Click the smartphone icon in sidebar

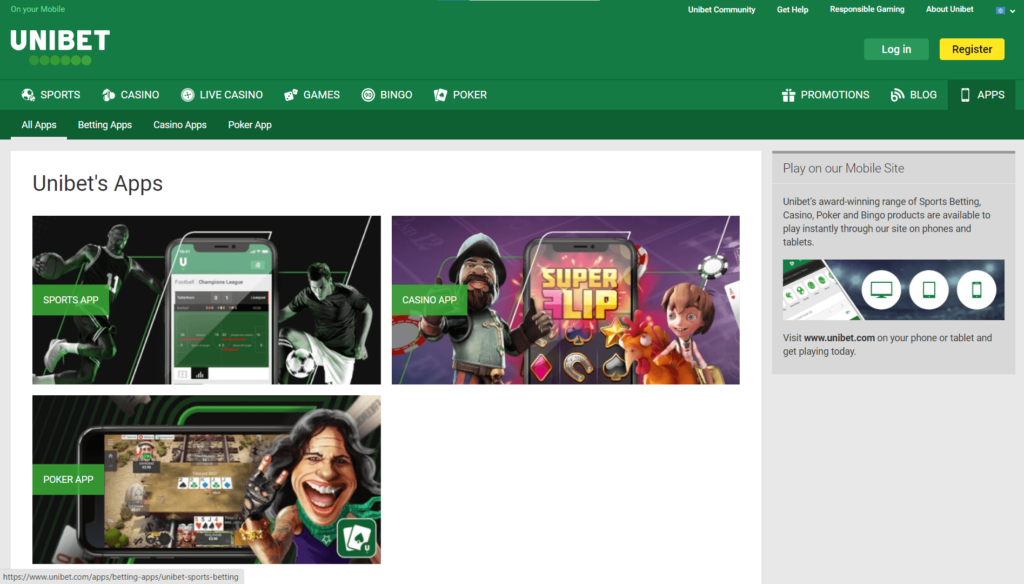point(976,289)
